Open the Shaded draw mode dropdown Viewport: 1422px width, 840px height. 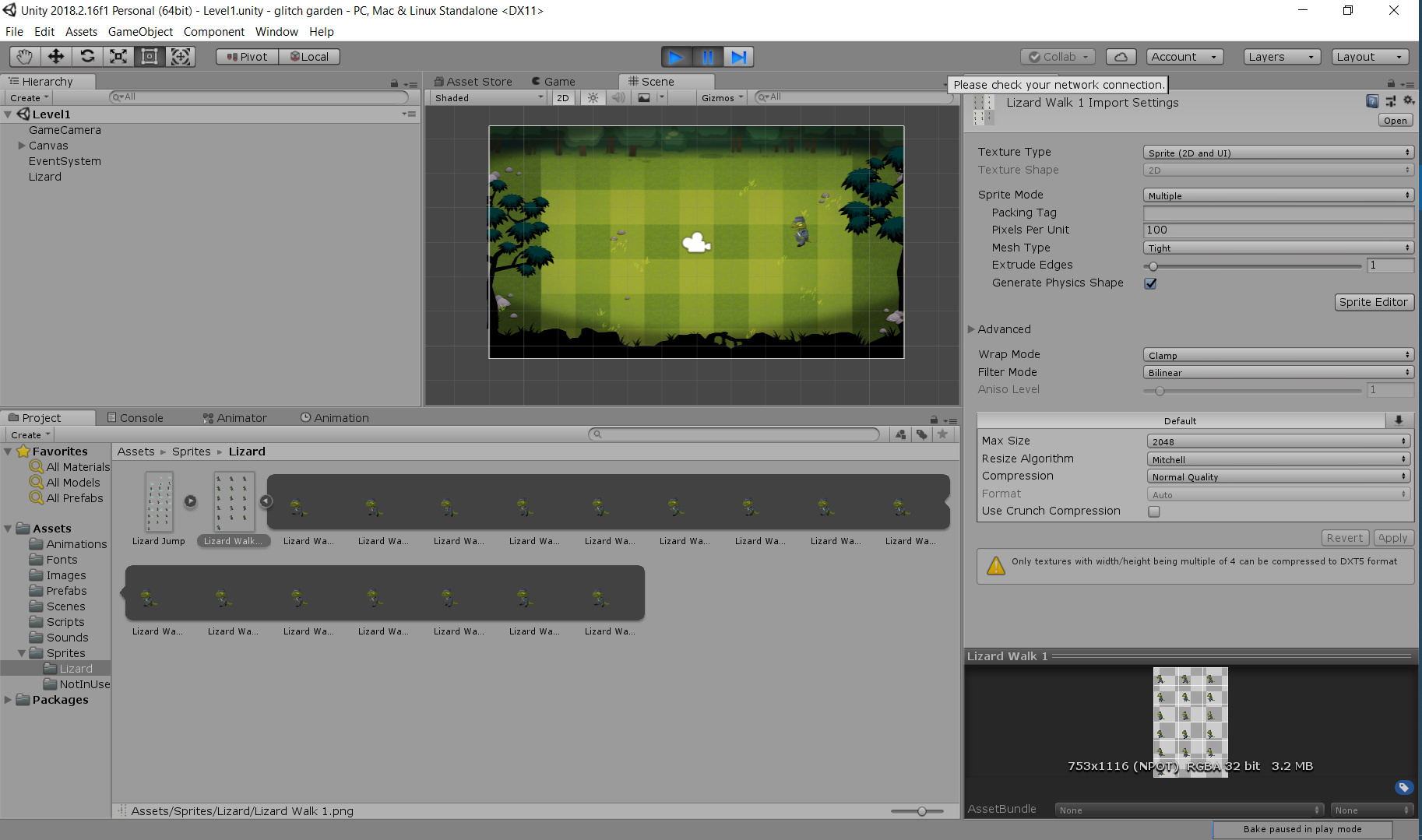coord(488,97)
